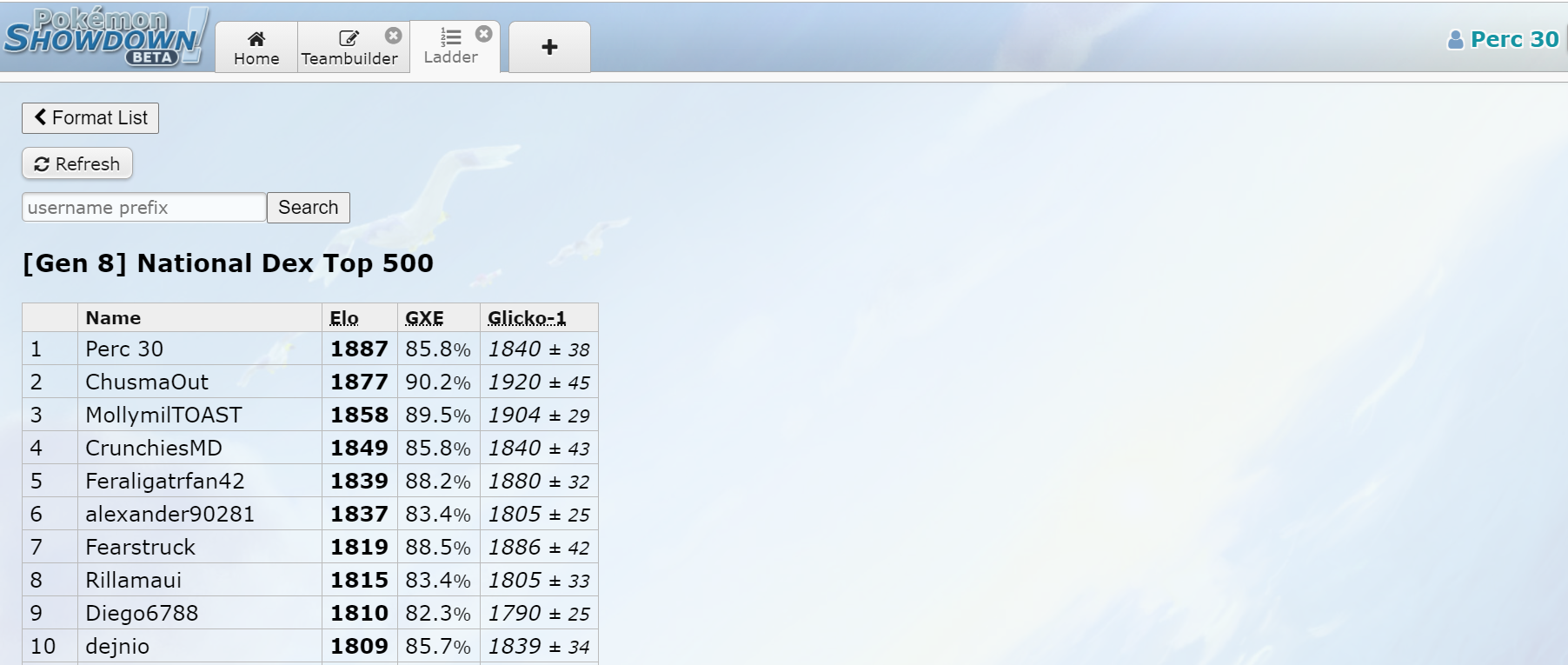Image resolution: width=1568 pixels, height=665 pixels.
Task: Select player Perc 30 in the ladder
Action: pyautogui.click(x=124, y=349)
